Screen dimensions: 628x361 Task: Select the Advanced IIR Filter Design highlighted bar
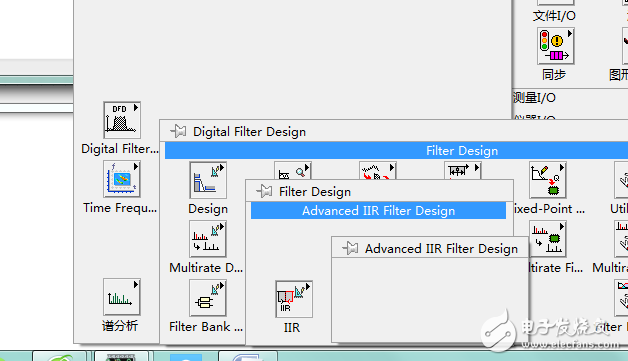[378, 211]
